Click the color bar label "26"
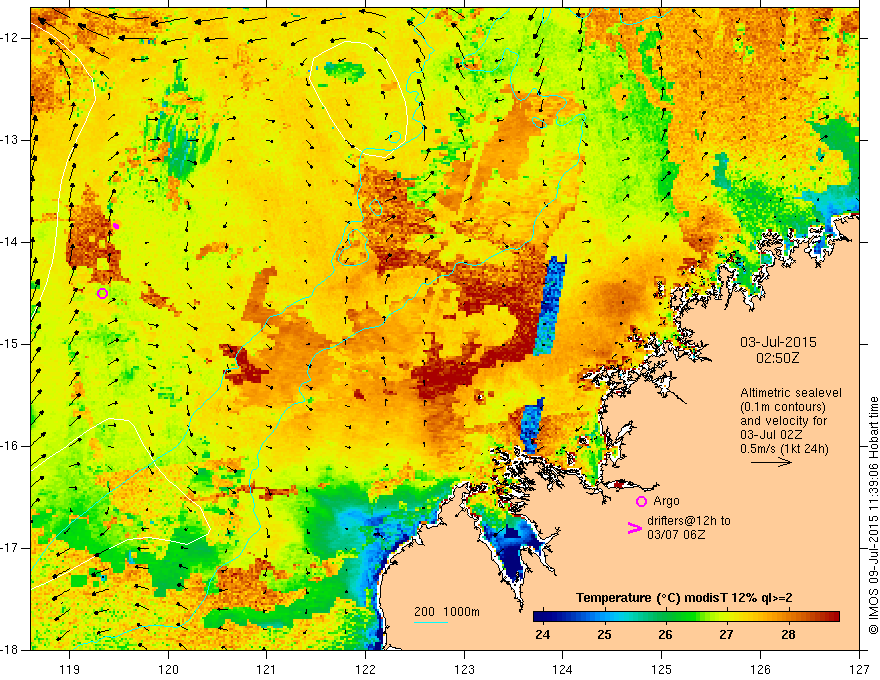The image size is (880, 680). [665, 635]
